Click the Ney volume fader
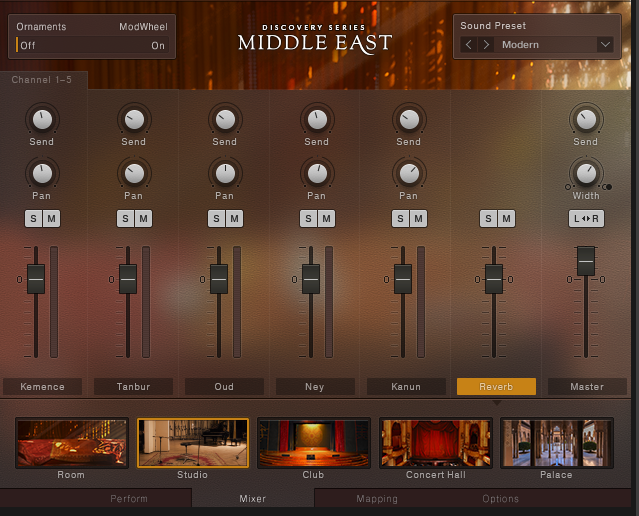 click(311, 279)
